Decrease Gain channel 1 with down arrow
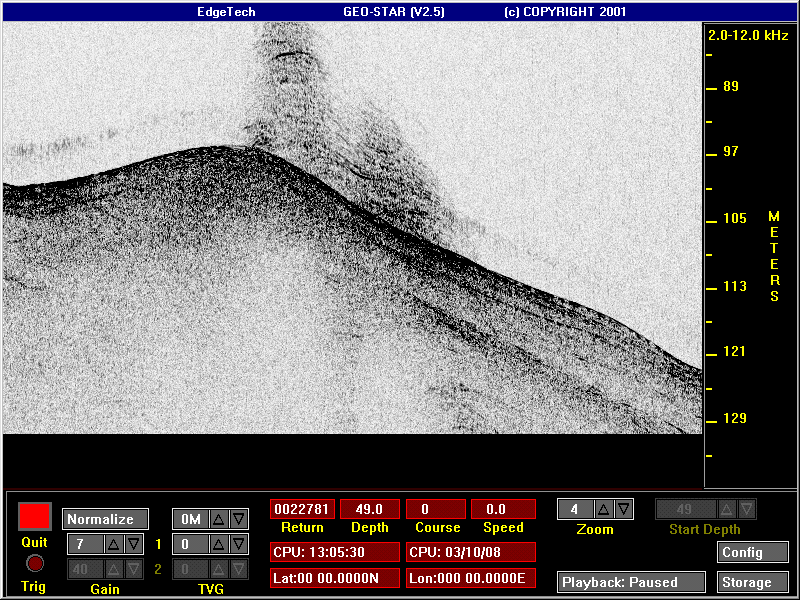Viewport: 800px width, 600px height. click(134, 544)
